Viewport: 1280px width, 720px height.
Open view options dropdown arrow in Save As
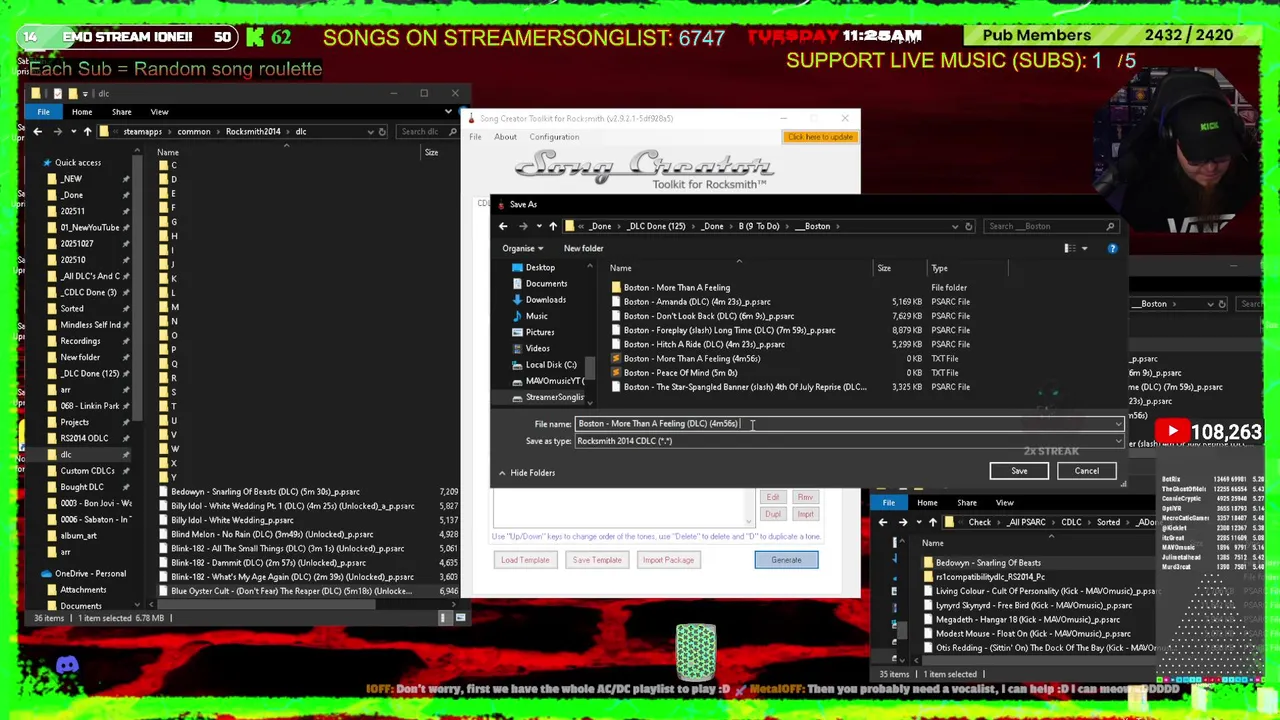(x=1084, y=248)
